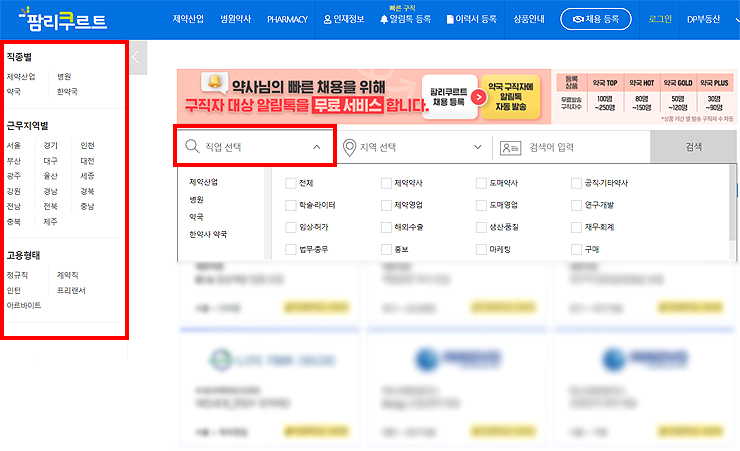
Task: Click the 약국 HOT table cell
Action: 642,83
